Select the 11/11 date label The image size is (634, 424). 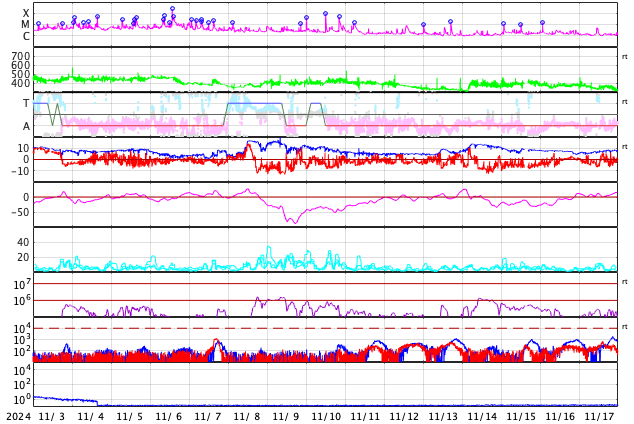pyautogui.click(x=363, y=416)
